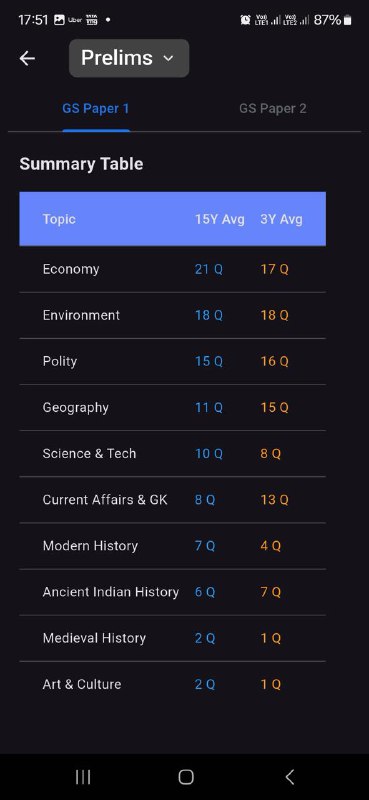The image size is (369, 800).
Task: Tap the Android recent apps icon
Action: pyautogui.click(x=83, y=777)
